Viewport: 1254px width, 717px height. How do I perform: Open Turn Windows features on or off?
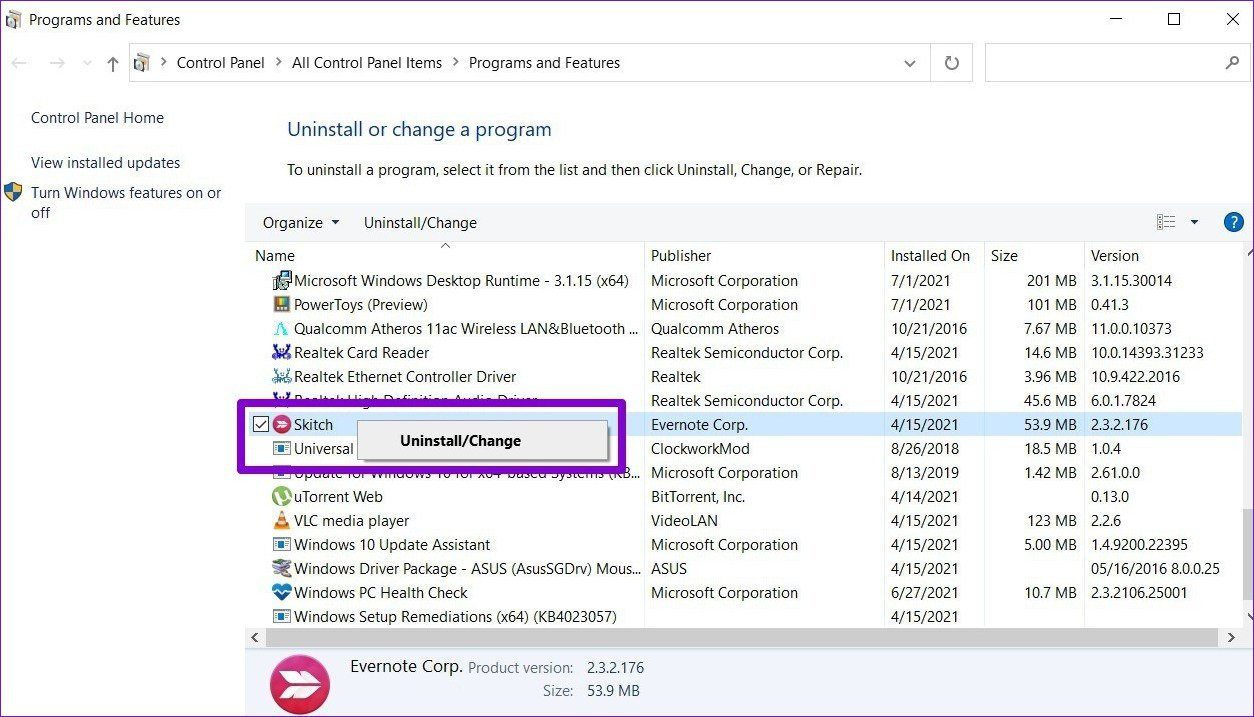[x=126, y=203]
